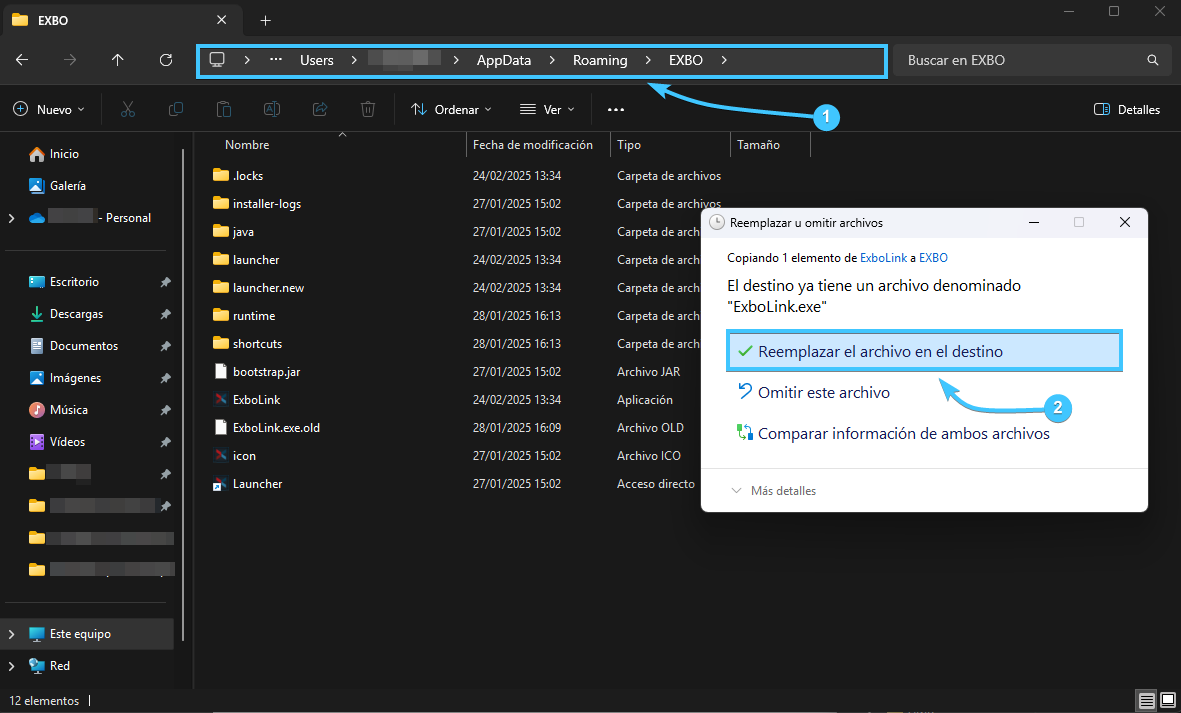Sort files by the Nombre column

click(247, 145)
